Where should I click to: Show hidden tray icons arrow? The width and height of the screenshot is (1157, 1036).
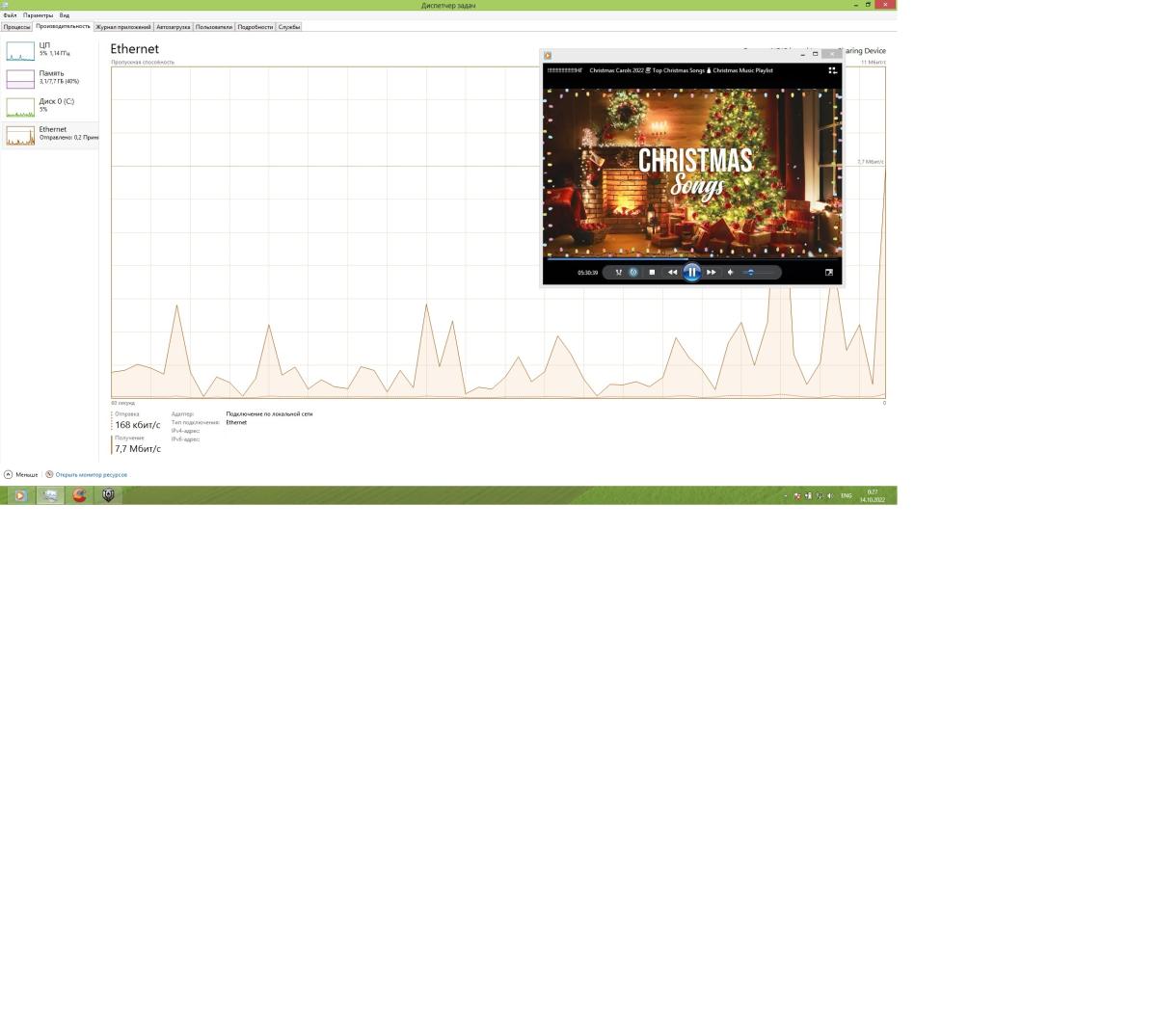click(785, 495)
